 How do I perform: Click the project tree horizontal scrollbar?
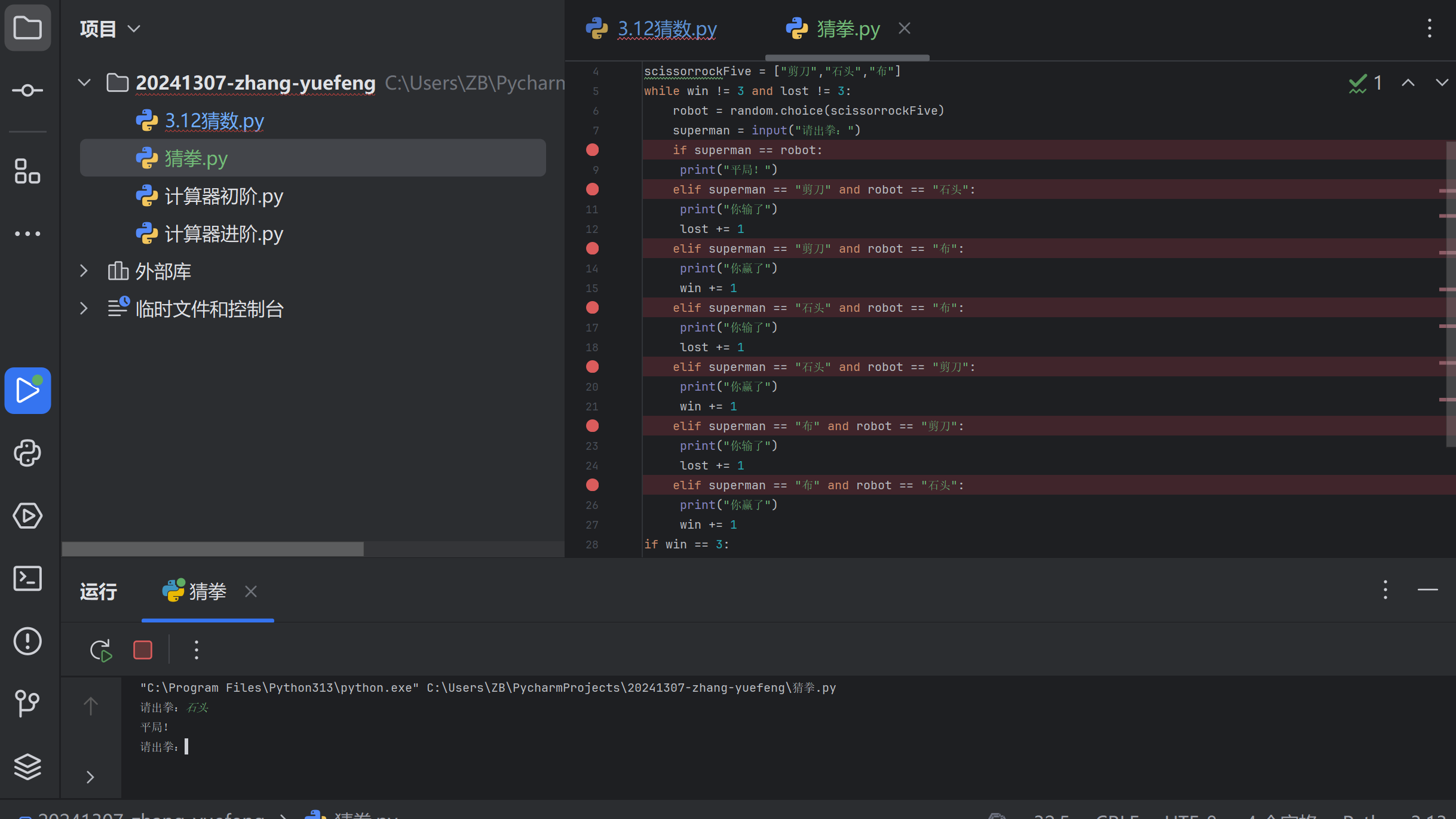[x=213, y=548]
